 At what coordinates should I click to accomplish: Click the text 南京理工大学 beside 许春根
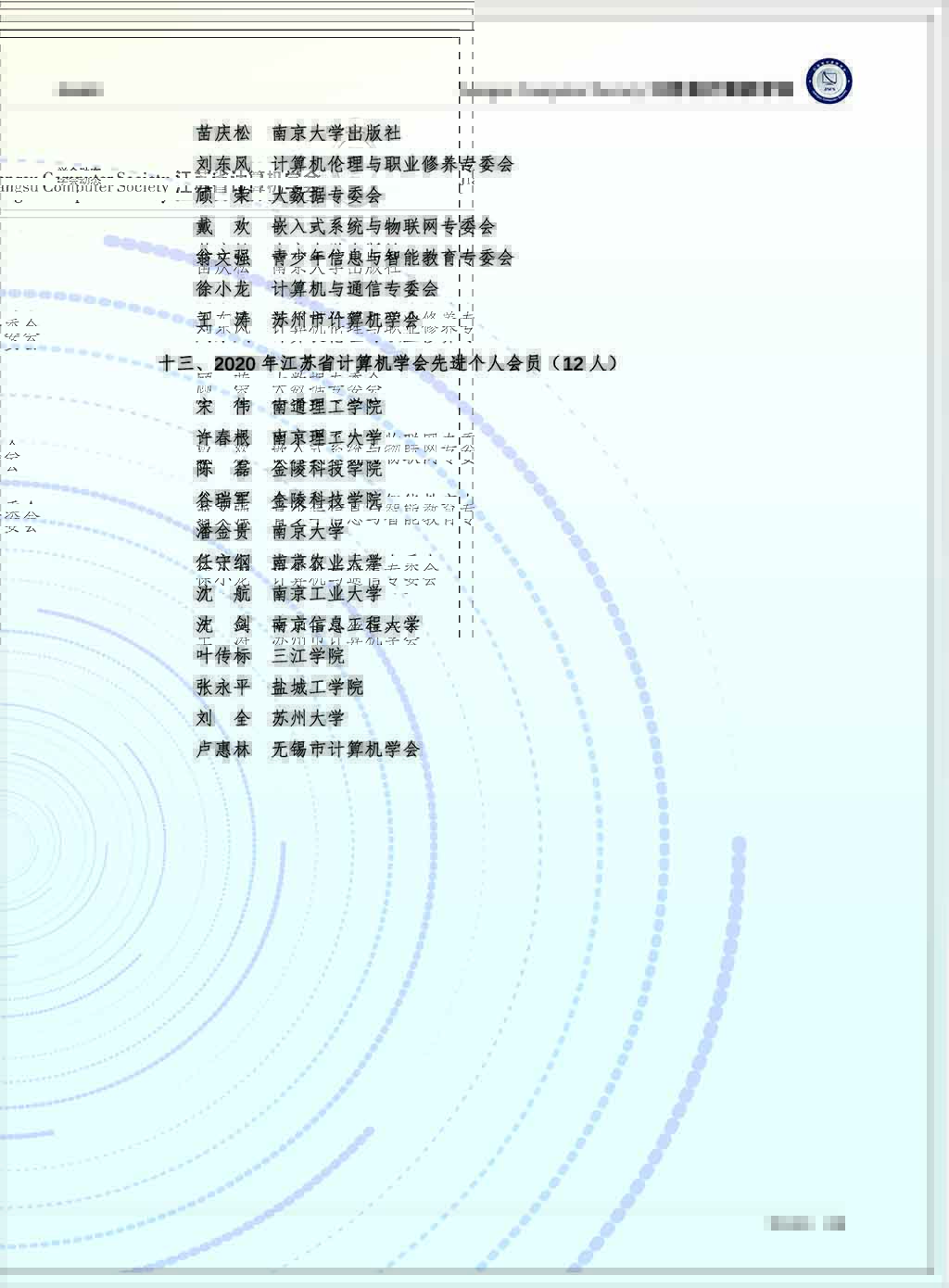[326, 437]
